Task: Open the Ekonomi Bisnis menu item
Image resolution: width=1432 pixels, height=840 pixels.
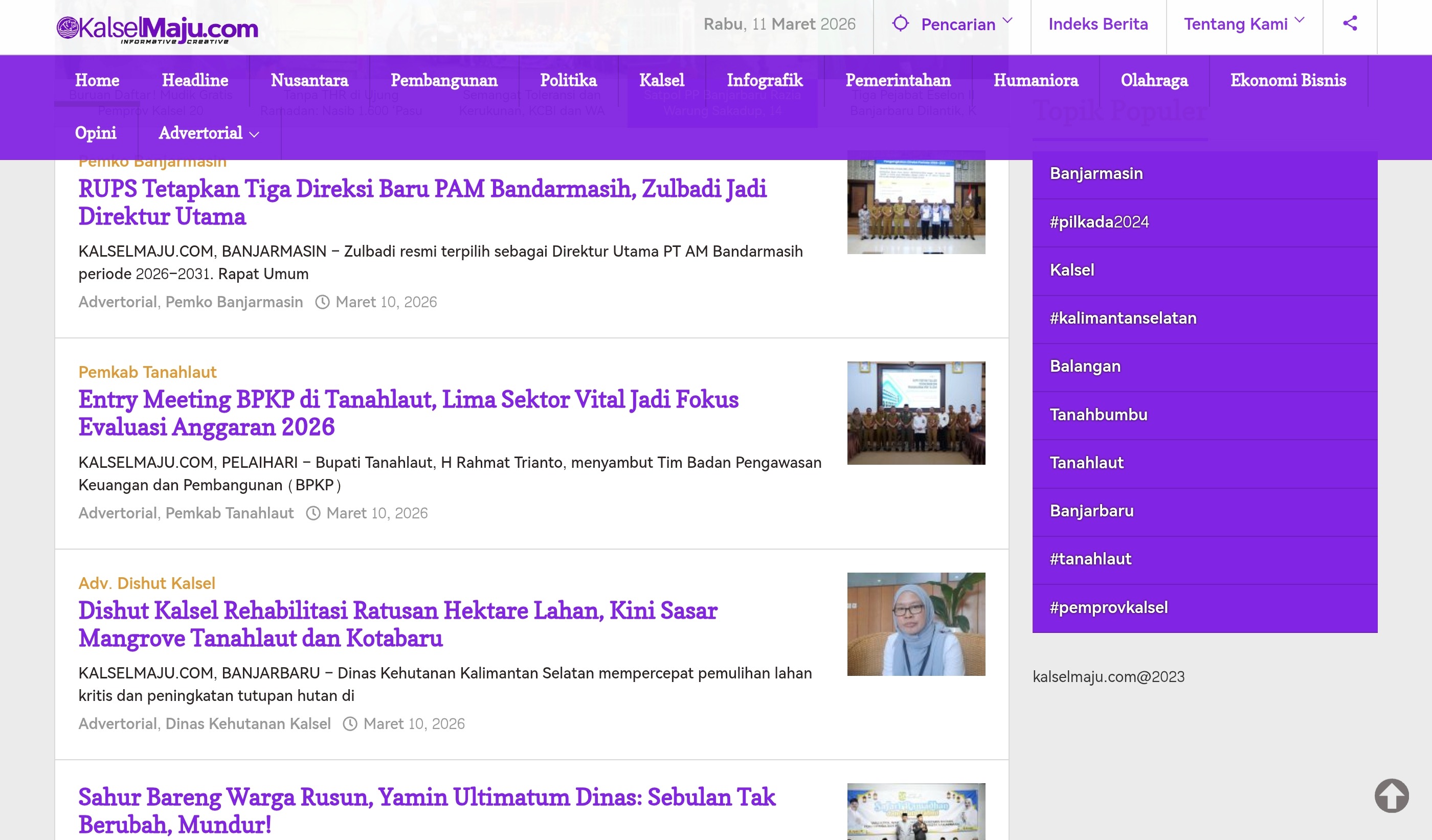Action: coord(1288,80)
